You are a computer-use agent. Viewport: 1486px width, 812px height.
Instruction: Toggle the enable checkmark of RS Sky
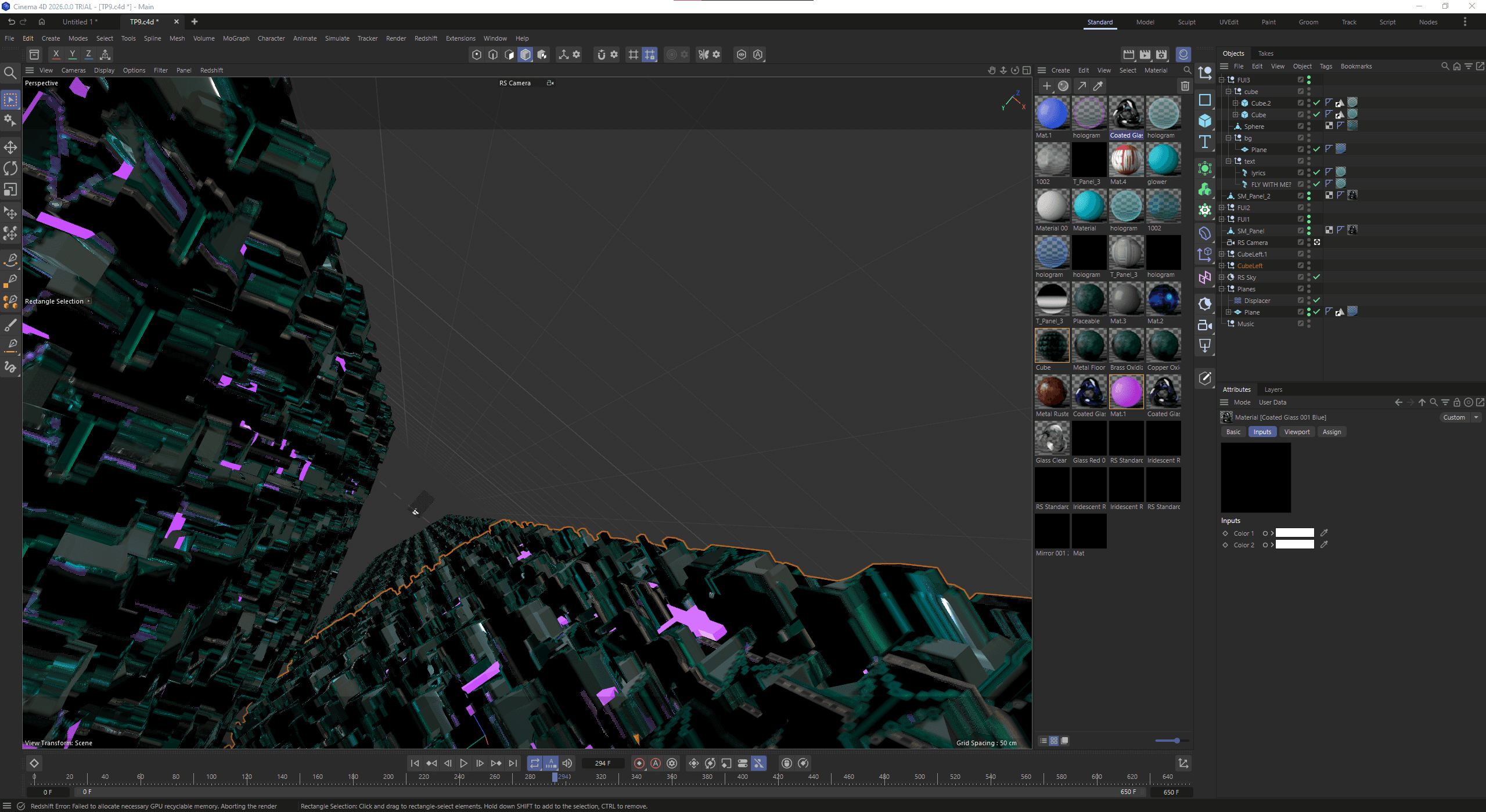tap(1317, 277)
